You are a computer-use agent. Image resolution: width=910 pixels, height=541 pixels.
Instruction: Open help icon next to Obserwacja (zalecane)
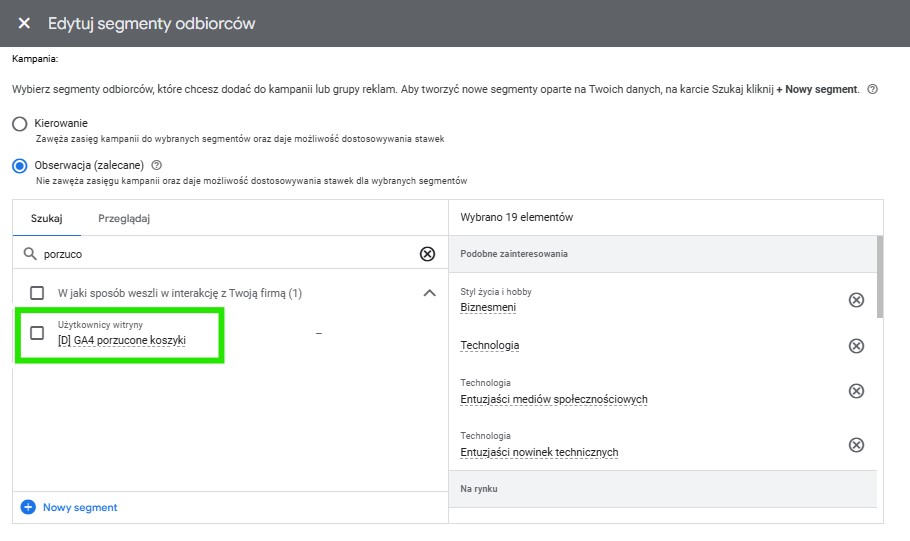click(x=156, y=165)
